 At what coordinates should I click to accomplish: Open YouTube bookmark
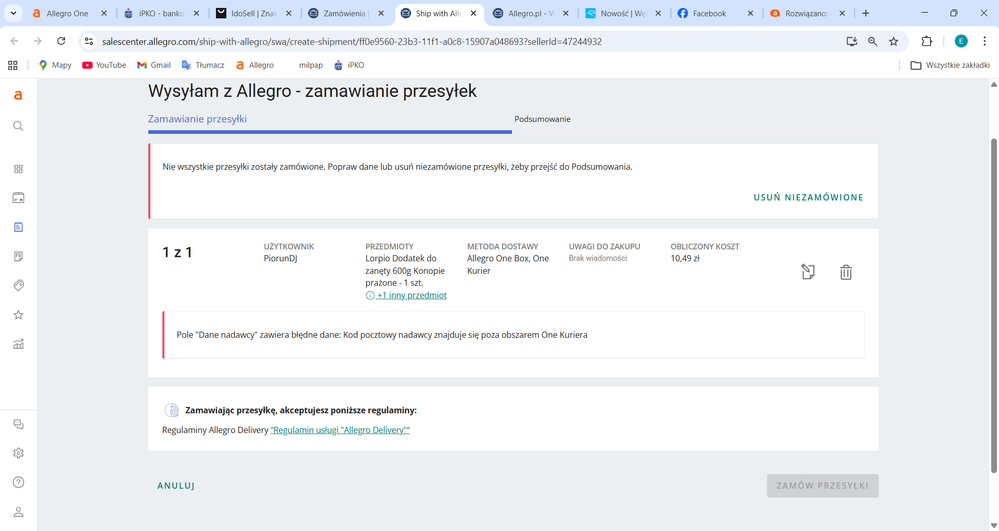(x=104, y=65)
